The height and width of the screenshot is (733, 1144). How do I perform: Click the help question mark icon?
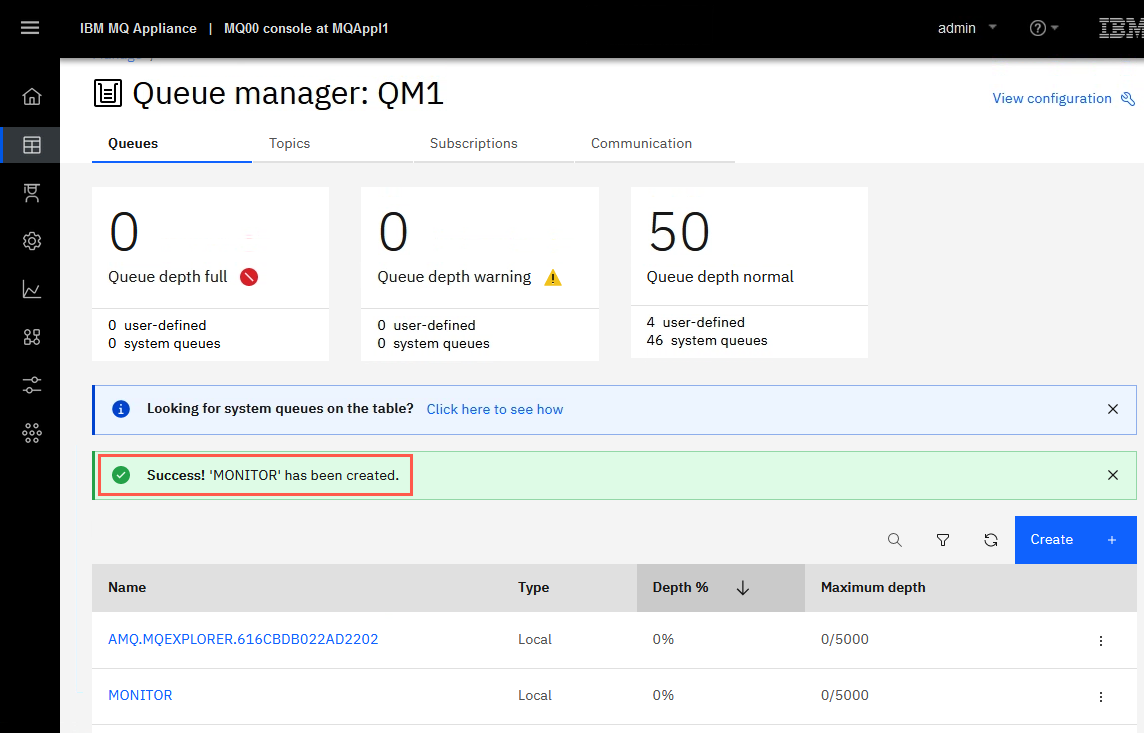point(1037,28)
